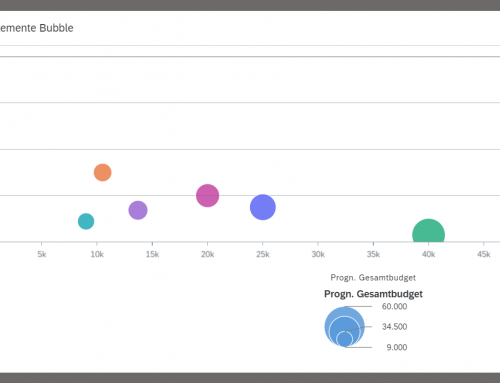Click the chart title ending in Bubble
500x383 pixels.
pos(37,28)
